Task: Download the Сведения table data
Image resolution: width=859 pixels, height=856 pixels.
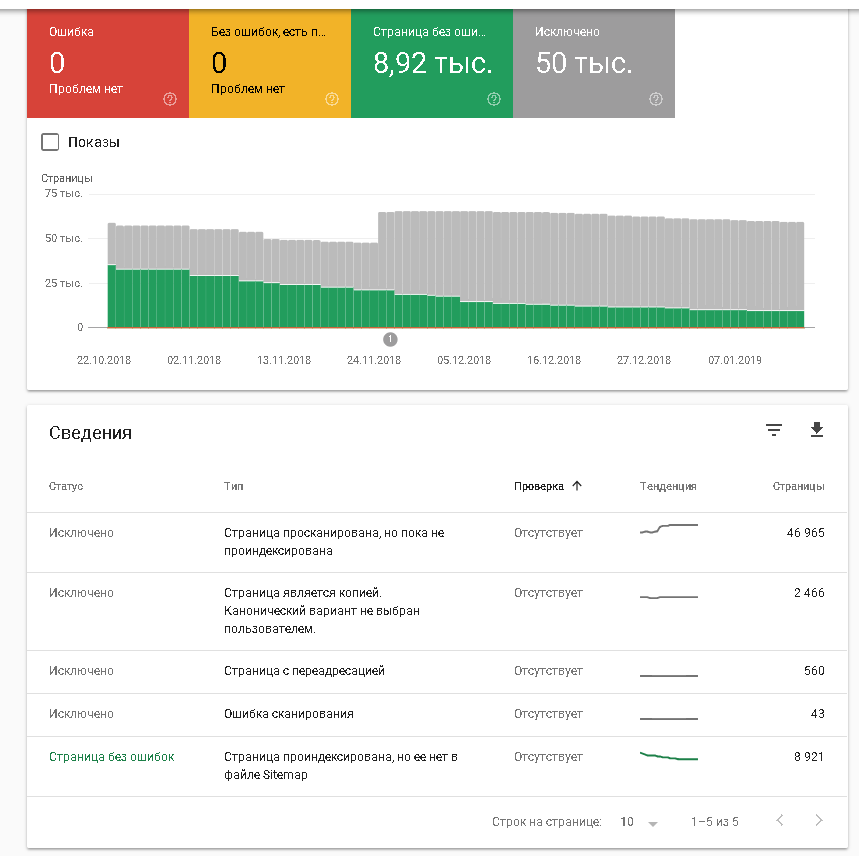Action: pyautogui.click(x=817, y=430)
